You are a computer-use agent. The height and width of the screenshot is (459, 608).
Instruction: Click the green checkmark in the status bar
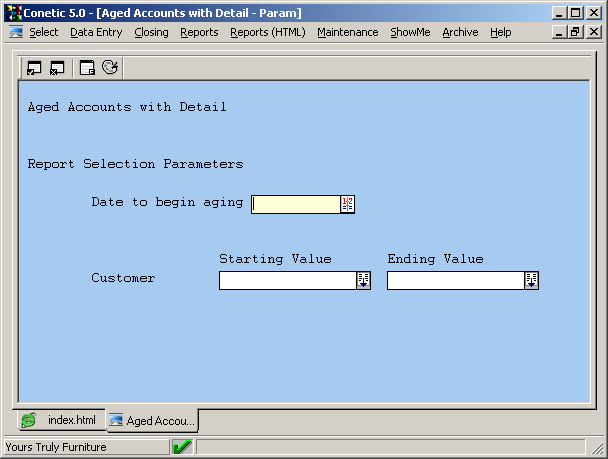click(182, 447)
